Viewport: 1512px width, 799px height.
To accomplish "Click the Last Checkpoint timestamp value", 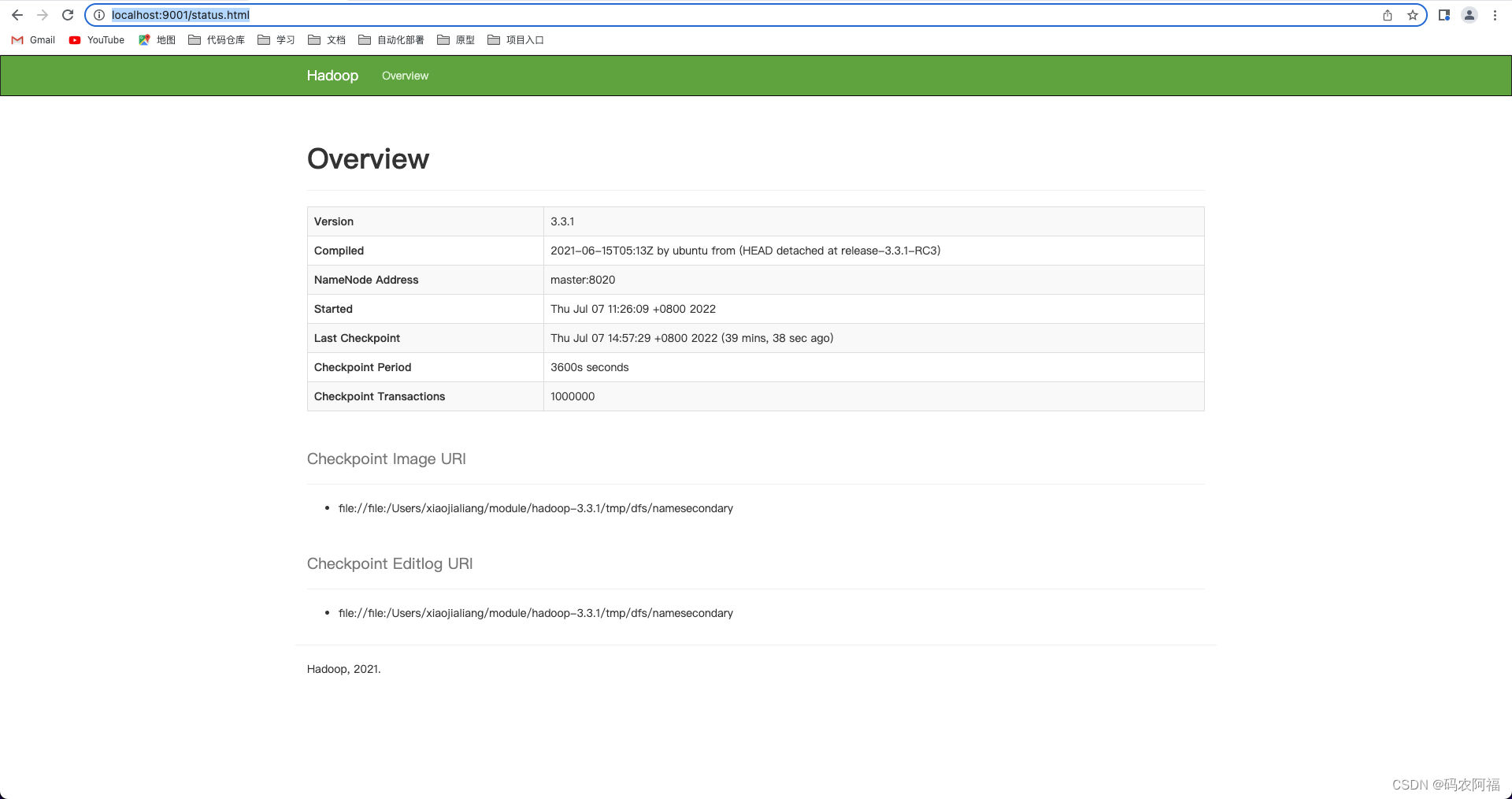I will [x=691, y=338].
